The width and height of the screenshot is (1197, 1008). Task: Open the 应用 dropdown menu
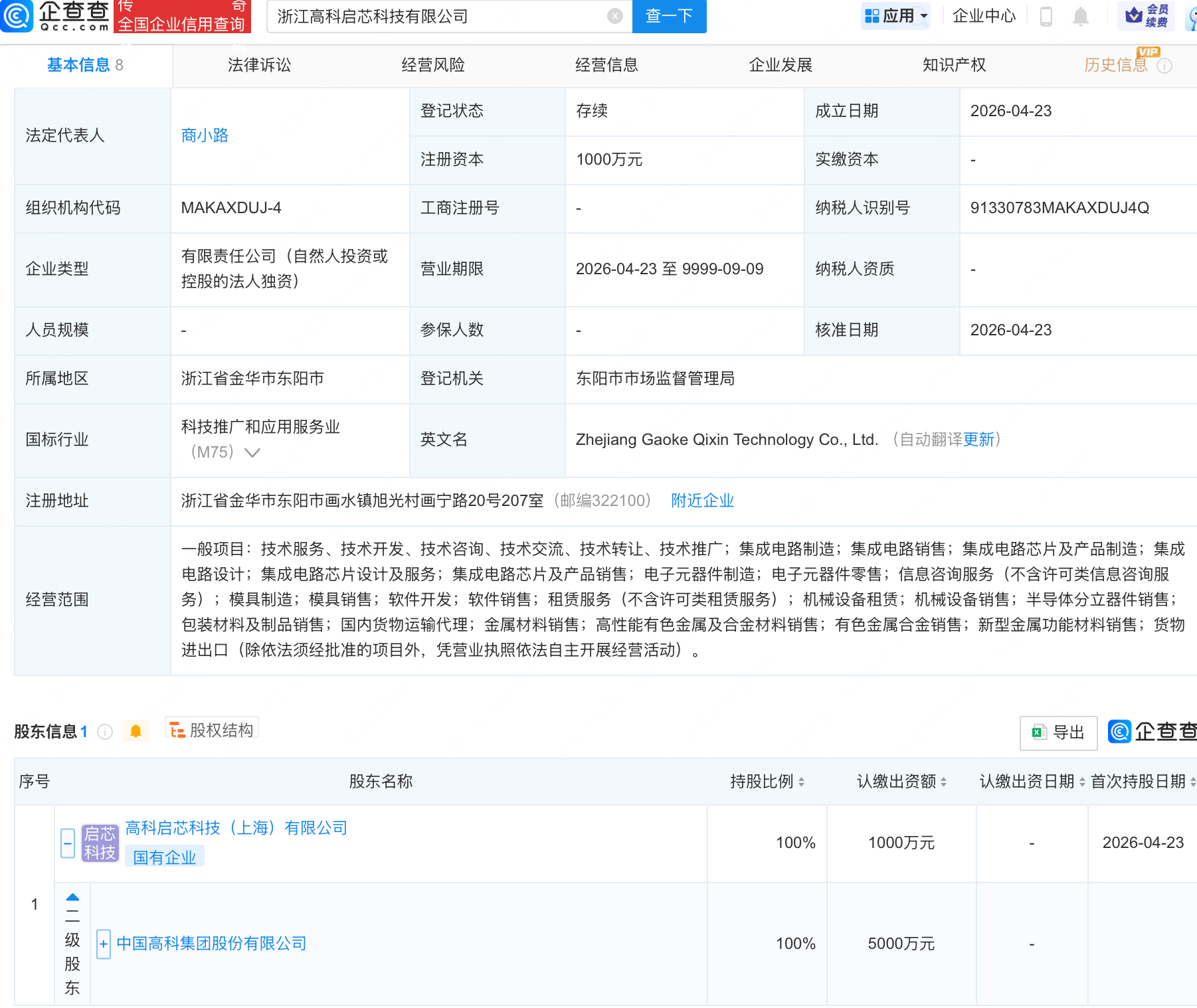(x=895, y=16)
